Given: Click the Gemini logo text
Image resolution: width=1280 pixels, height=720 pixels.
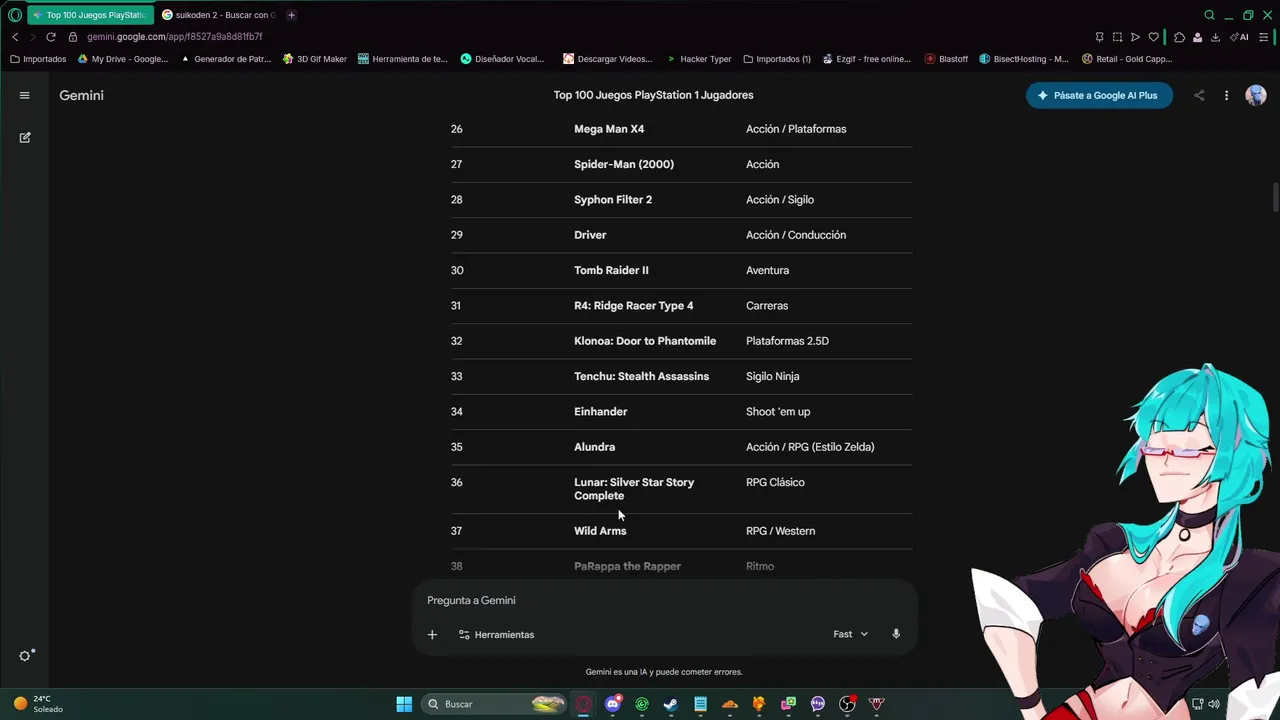Looking at the screenshot, I should [x=82, y=95].
